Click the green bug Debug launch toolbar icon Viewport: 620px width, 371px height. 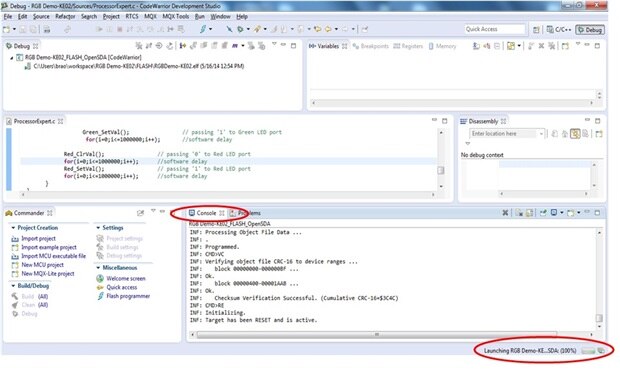240,29
